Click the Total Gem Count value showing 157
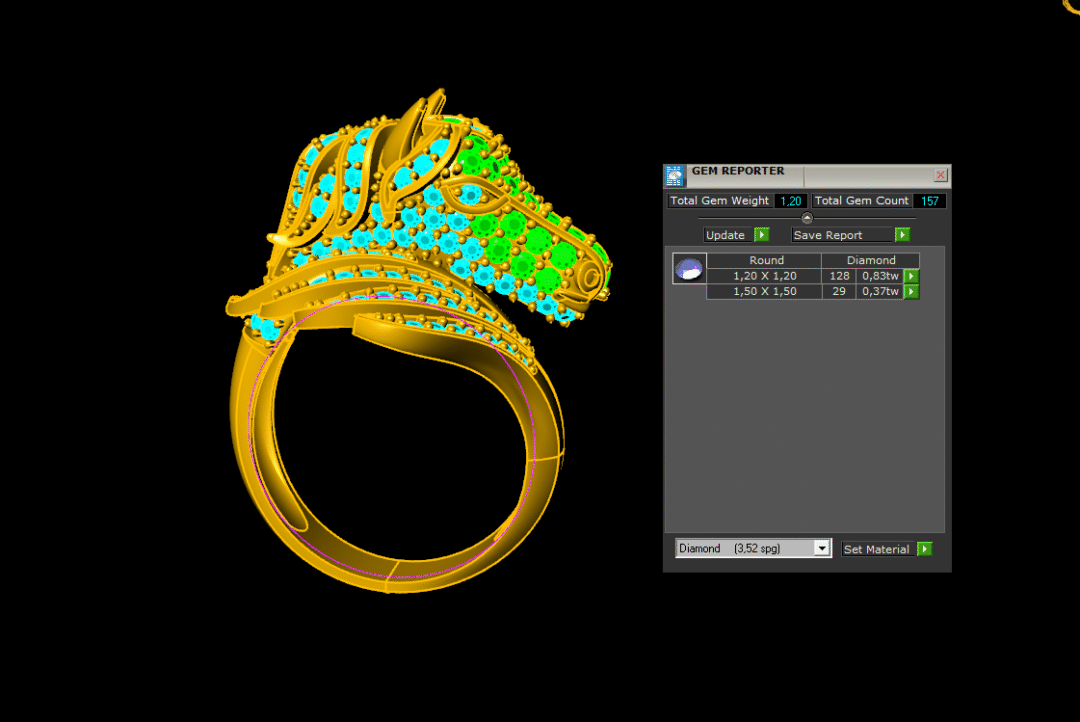Screen dimensions: 1080x722 click(x=929, y=200)
